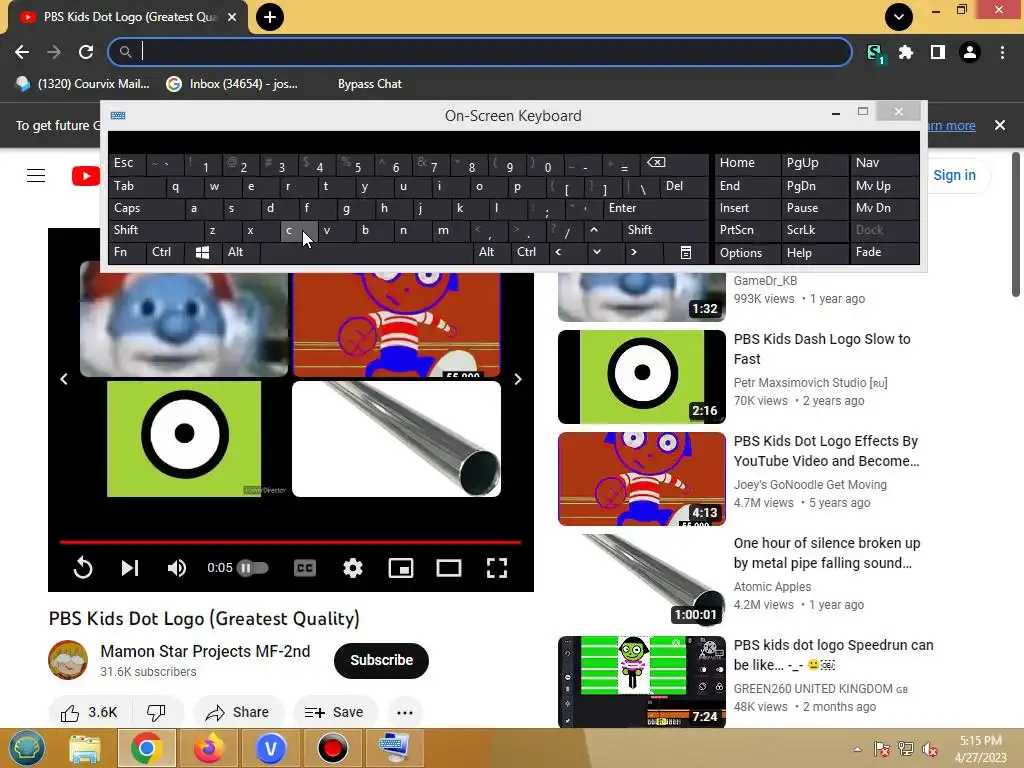This screenshot has height=768, width=1024.
Task: Click the red video progress bar
Action: [291, 542]
